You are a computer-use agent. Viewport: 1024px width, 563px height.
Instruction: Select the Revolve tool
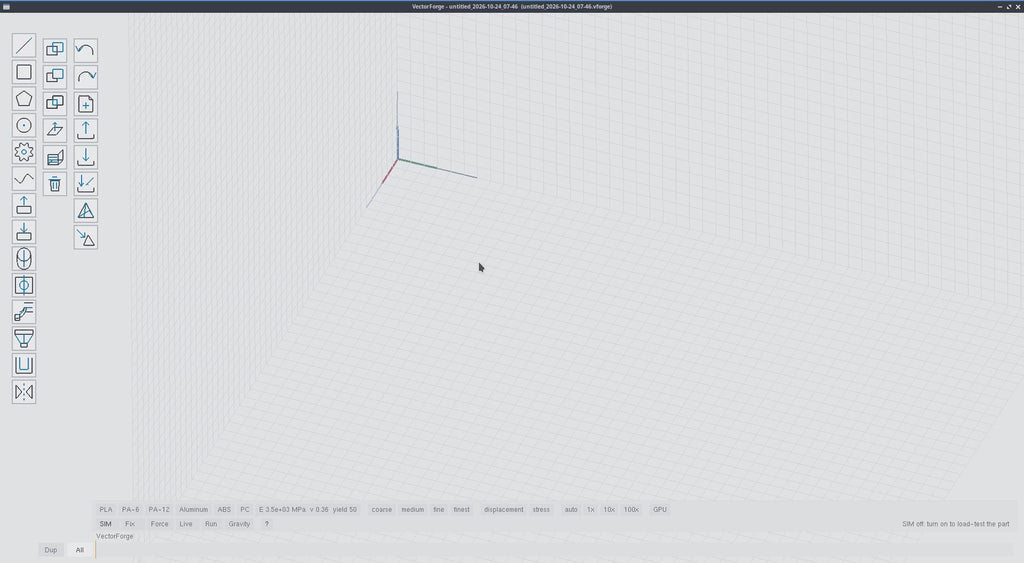point(24,259)
